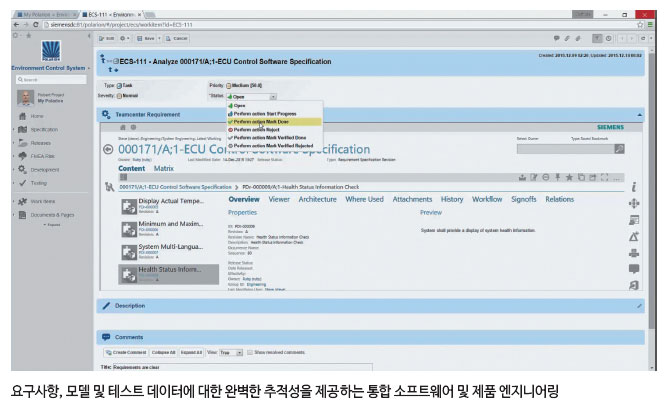Open Specification section icon in sidebar

pos(23,129)
